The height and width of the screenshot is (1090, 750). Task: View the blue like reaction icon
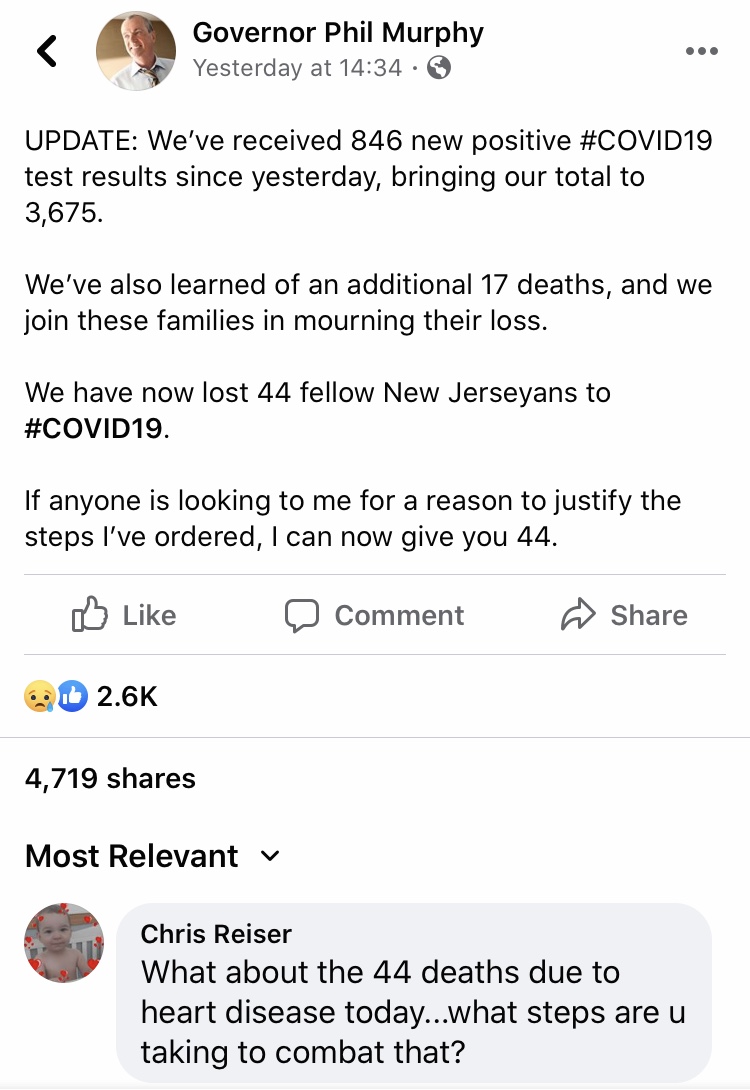coord(72,696)
